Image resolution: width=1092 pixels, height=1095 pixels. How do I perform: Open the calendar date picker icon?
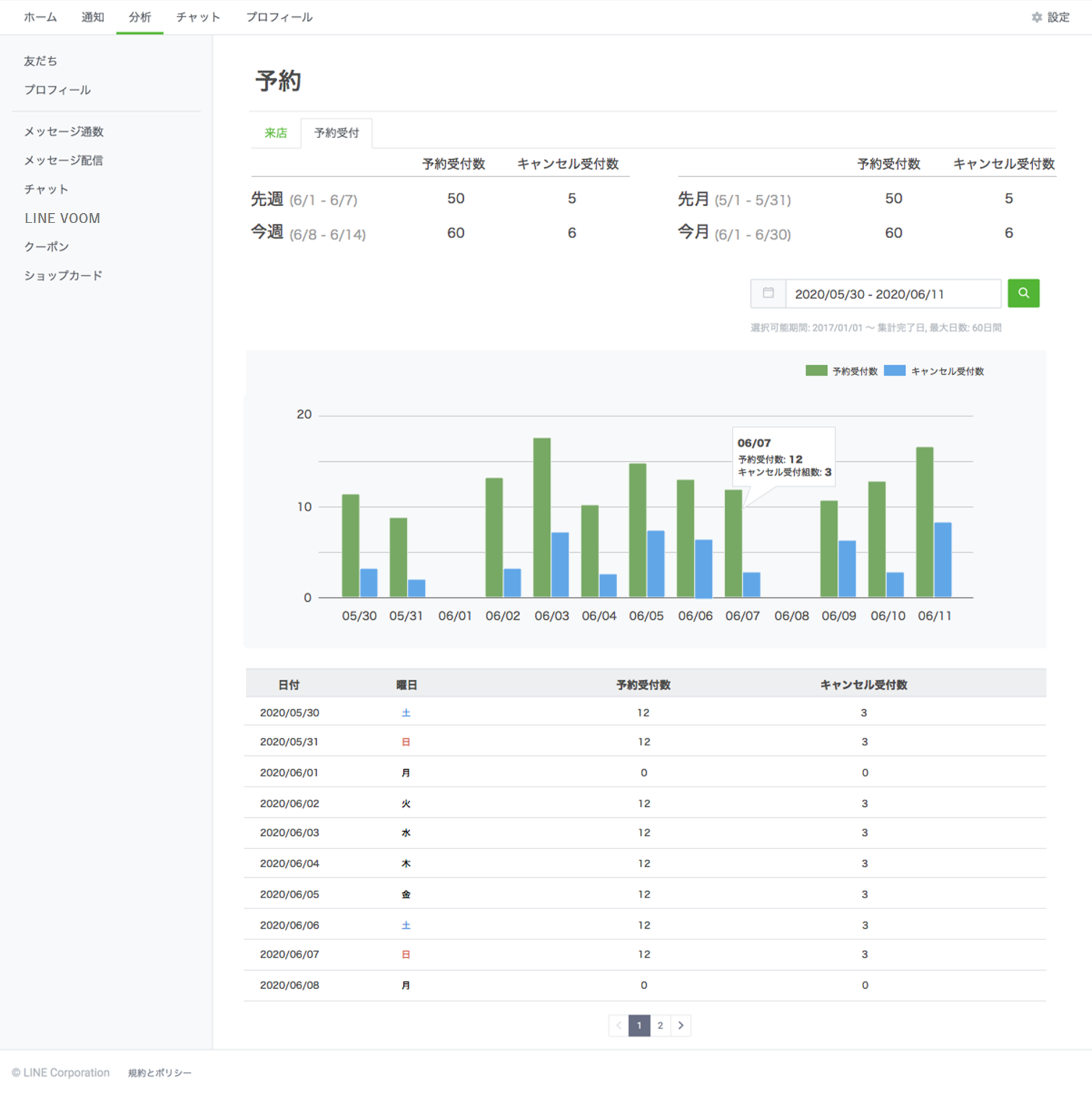768,293
